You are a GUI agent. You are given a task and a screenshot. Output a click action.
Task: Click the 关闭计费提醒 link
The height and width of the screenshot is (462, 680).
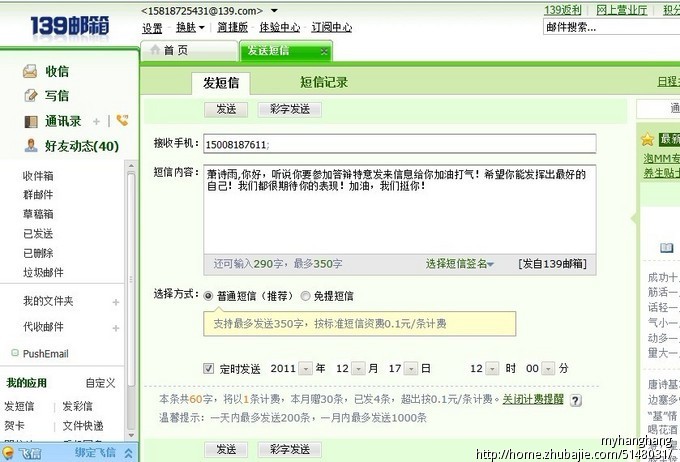pyautogui.click(x=533, y=399)
